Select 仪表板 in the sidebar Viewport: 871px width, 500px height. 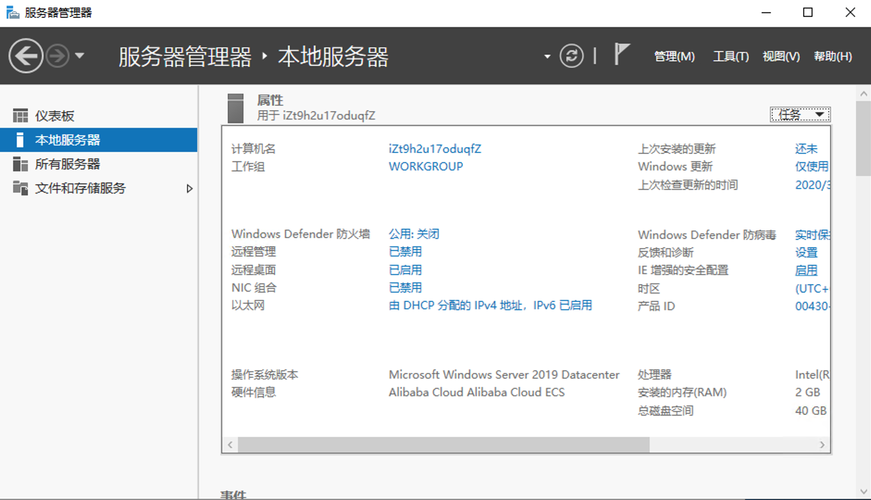(x=55, y=116)
